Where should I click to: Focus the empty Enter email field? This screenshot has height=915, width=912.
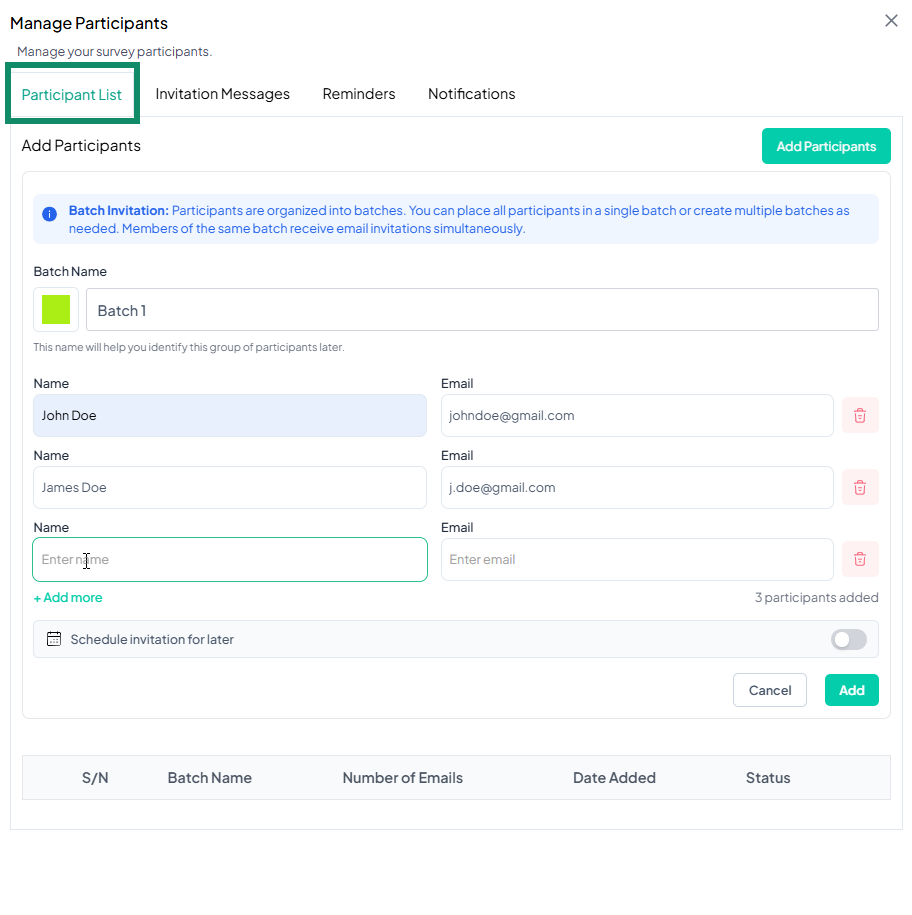coord(636,560)
